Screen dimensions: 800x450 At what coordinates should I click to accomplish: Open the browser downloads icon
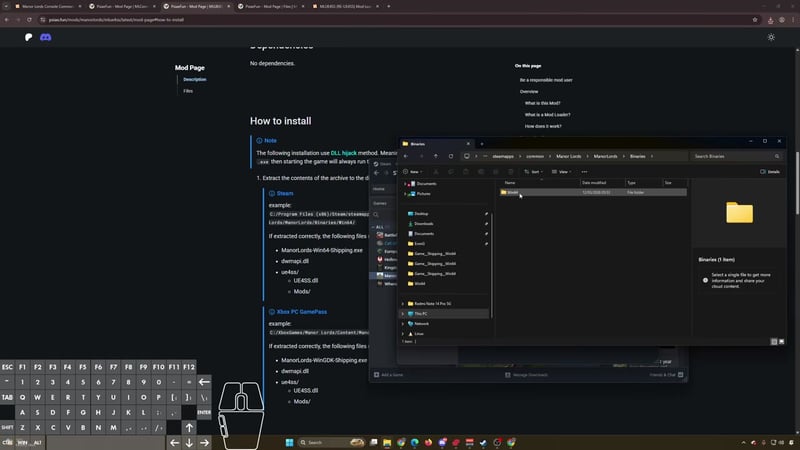click(770, 20)
